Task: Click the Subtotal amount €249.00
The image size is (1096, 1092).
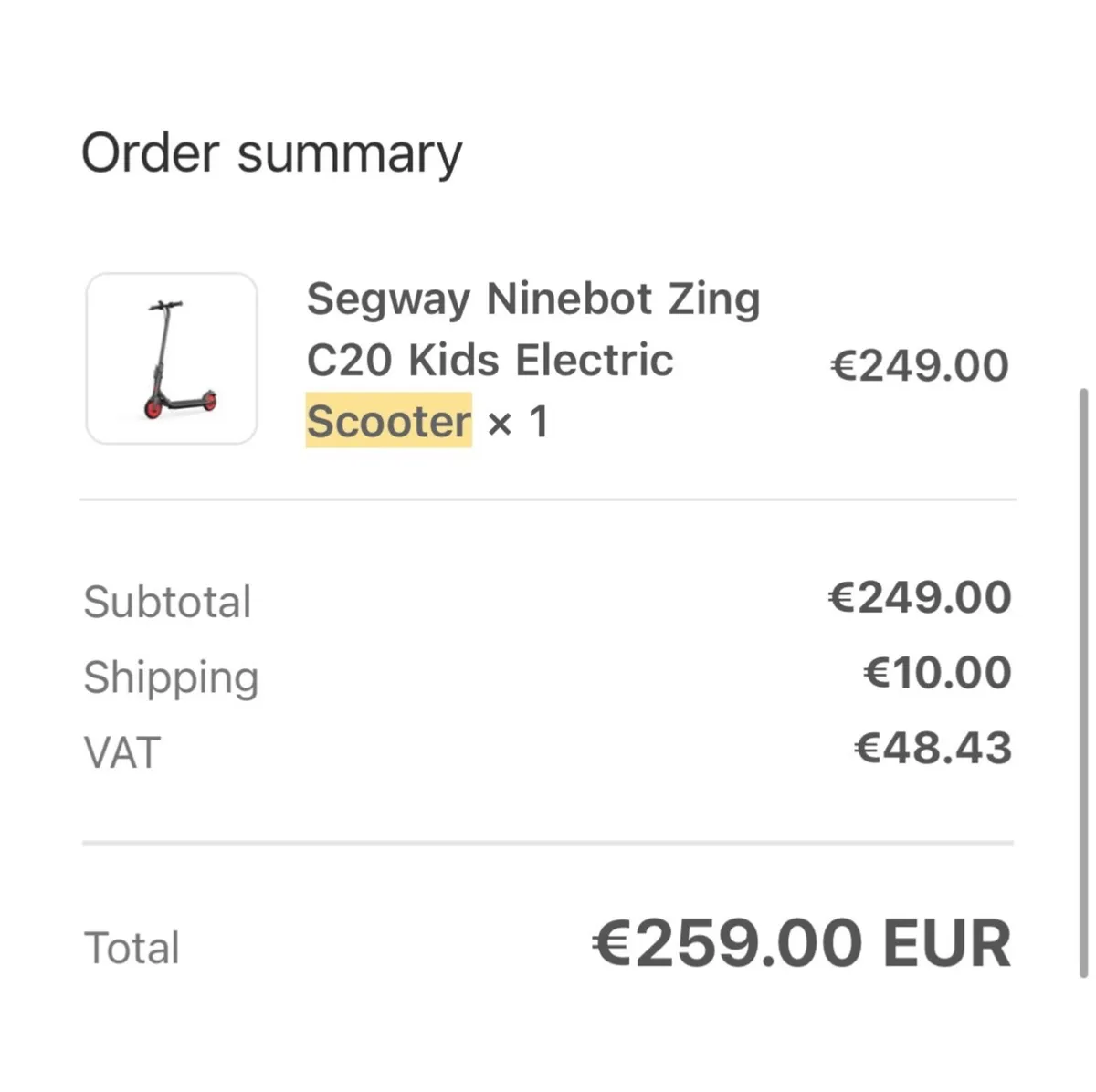Action: (x=919, y=598)
